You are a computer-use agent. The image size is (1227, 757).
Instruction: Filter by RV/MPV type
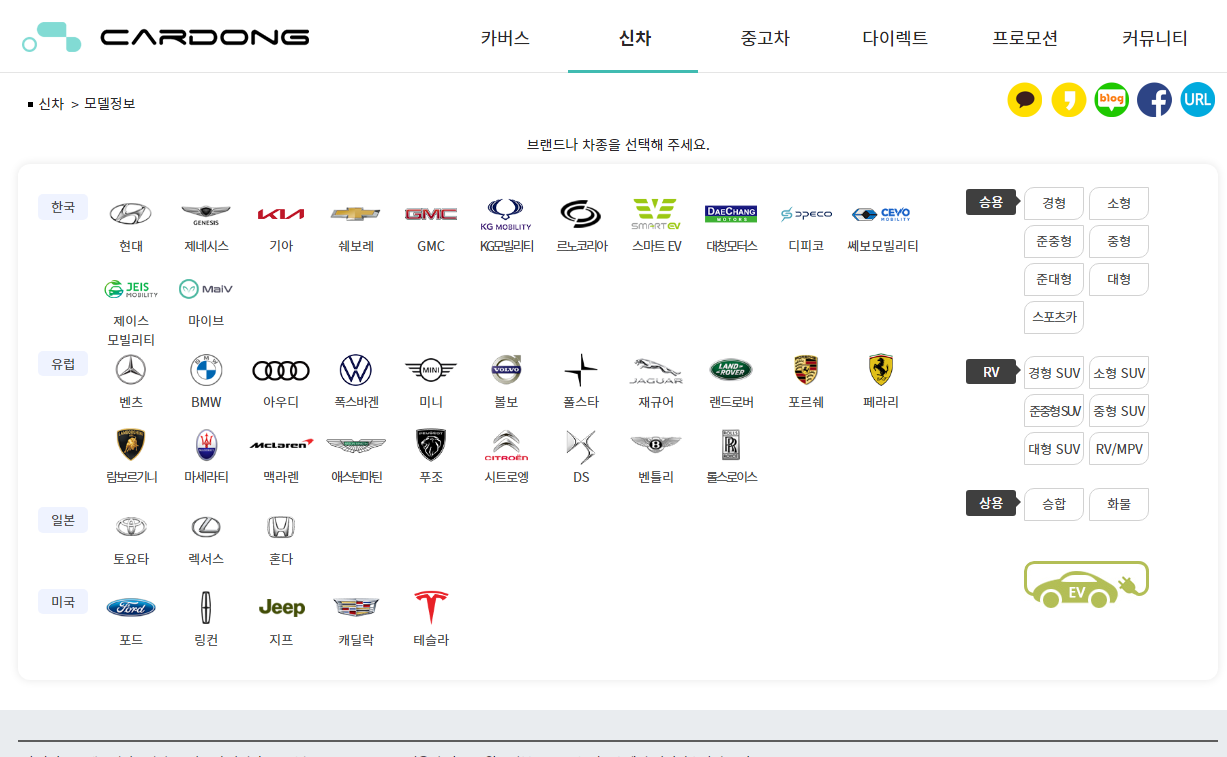pyautogui.click(x=1119, y=449)
